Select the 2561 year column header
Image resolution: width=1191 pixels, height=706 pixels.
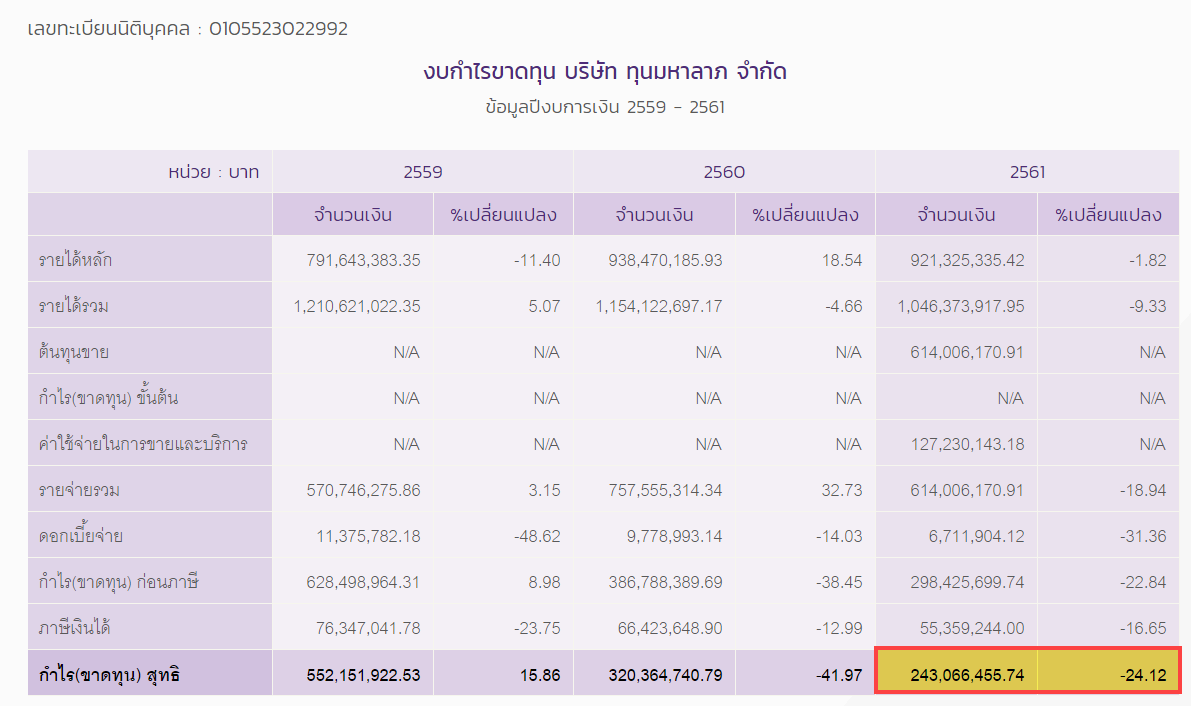coord(1027,173)
